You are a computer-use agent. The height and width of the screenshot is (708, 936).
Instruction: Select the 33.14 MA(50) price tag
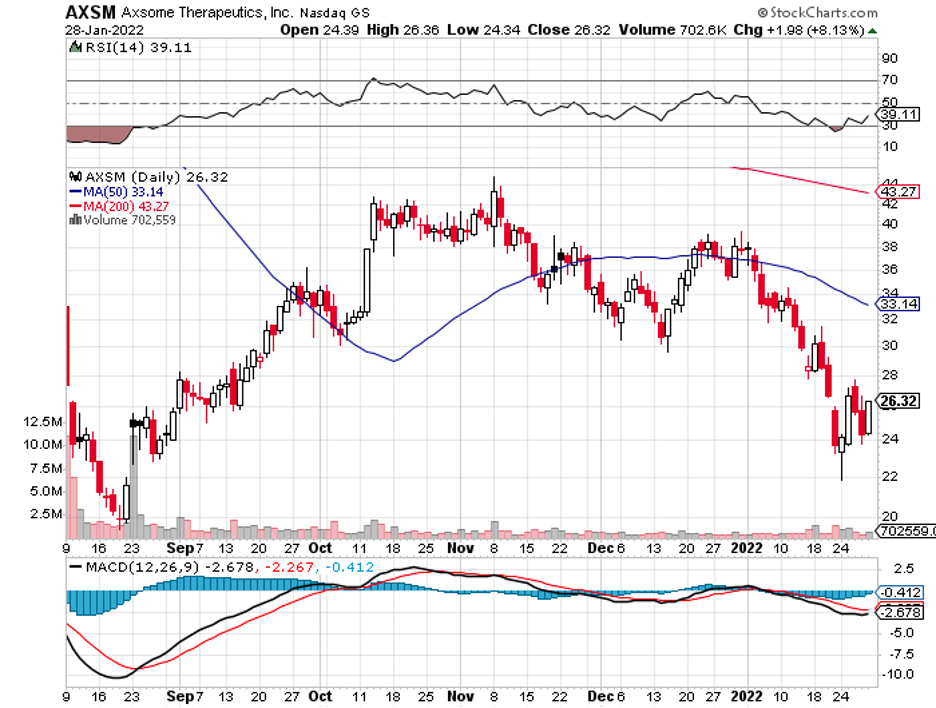click(x=895, y=303)
